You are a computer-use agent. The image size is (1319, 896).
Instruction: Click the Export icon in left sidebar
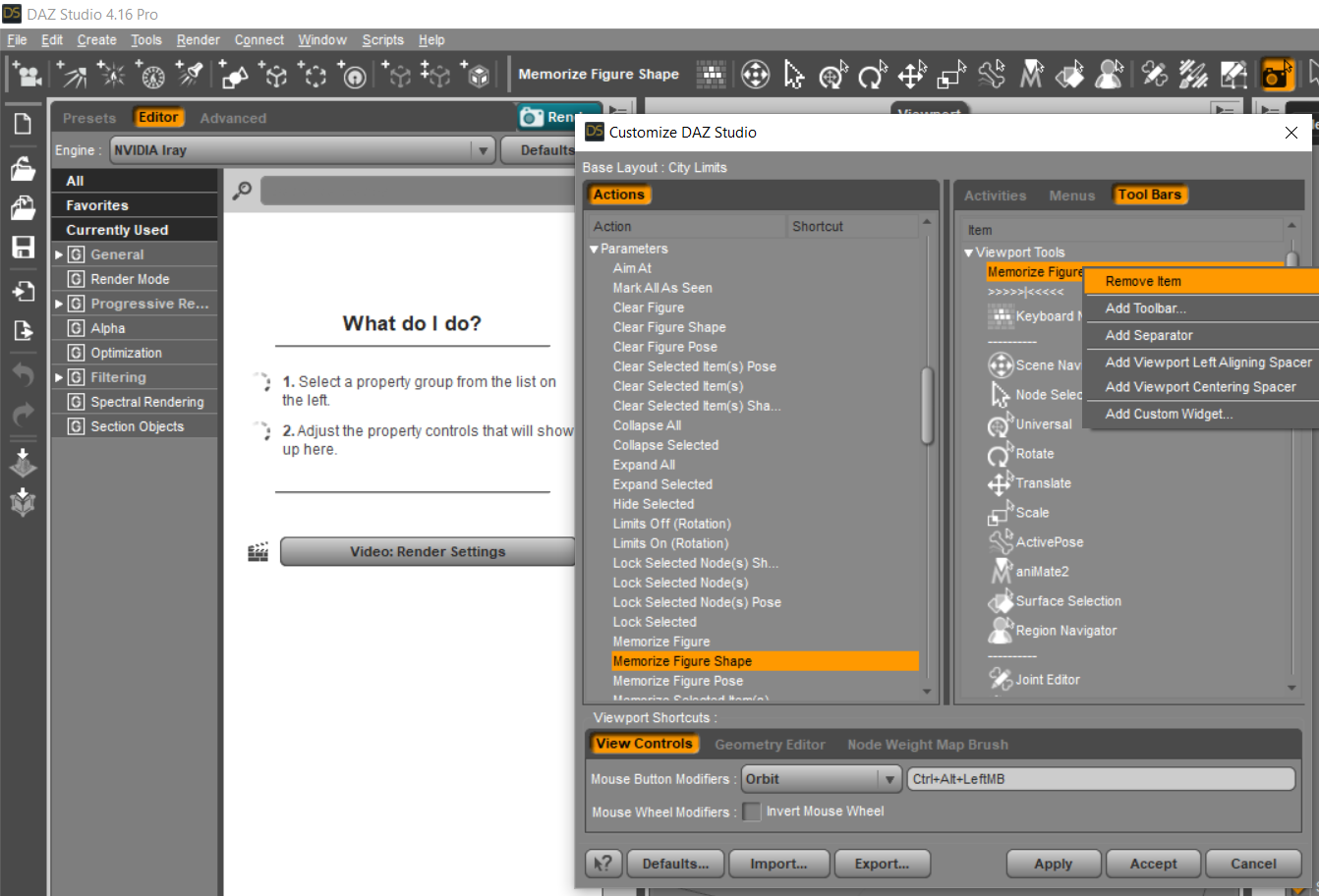coord(23,330)
